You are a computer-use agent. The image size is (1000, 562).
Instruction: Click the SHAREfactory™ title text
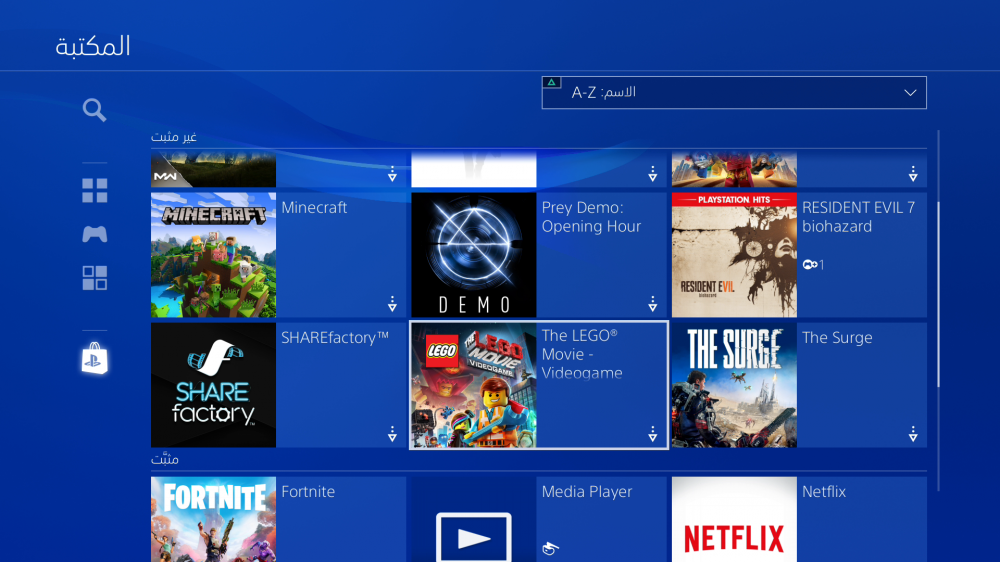click(x=335, y=337)
